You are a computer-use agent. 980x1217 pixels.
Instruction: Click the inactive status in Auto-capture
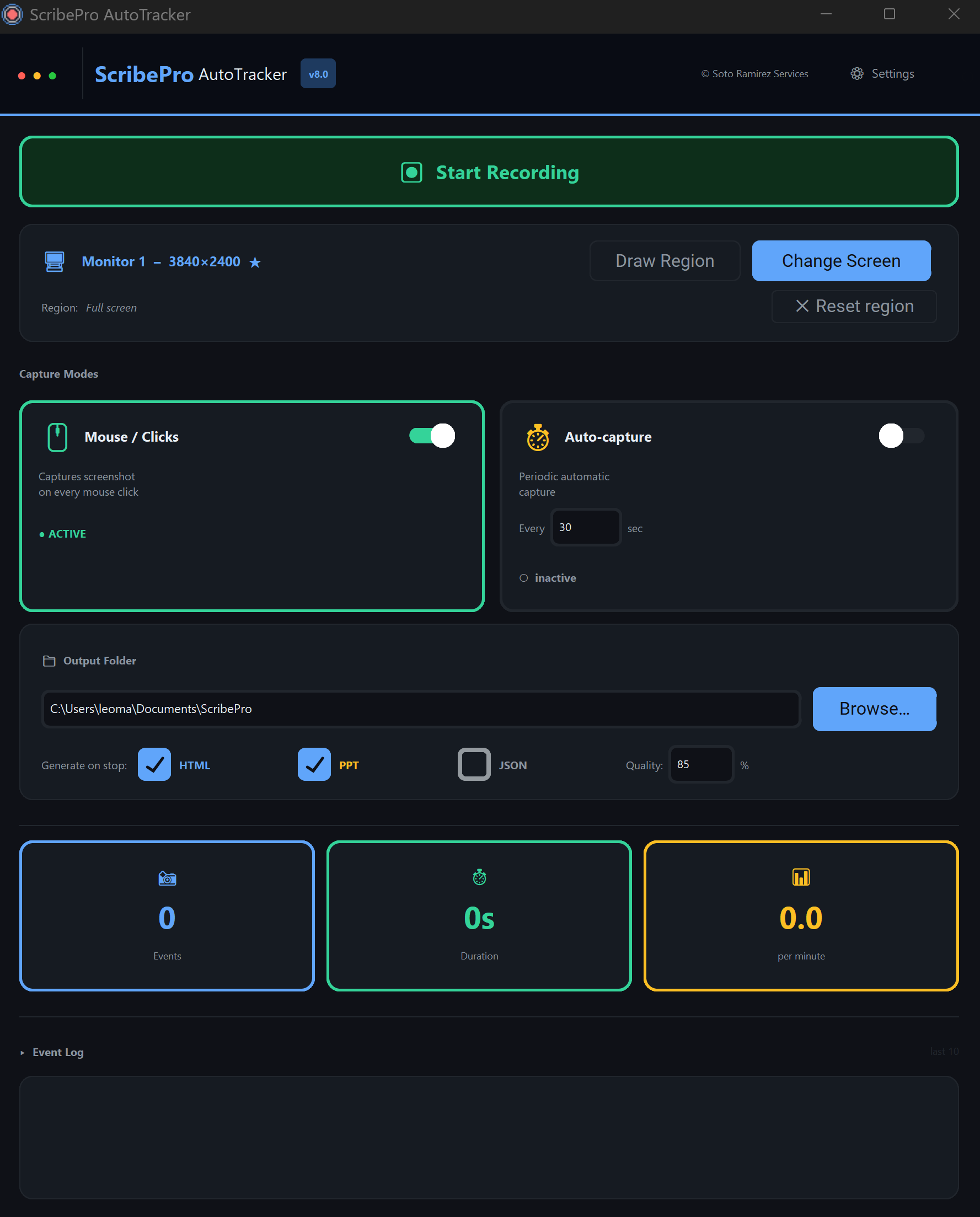[548, 578]
